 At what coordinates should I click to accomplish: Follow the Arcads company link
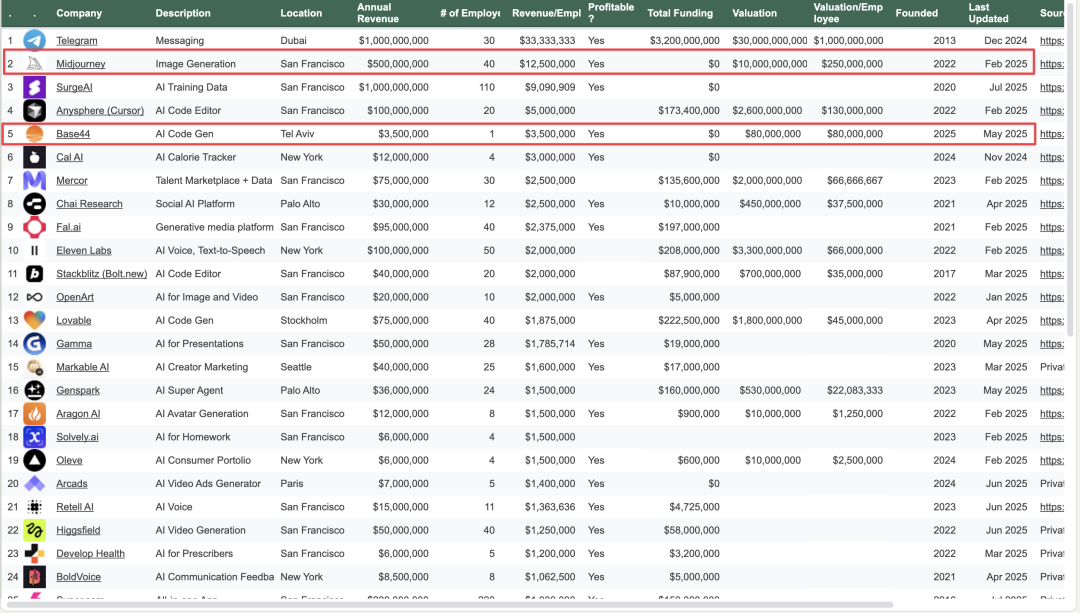72,484
